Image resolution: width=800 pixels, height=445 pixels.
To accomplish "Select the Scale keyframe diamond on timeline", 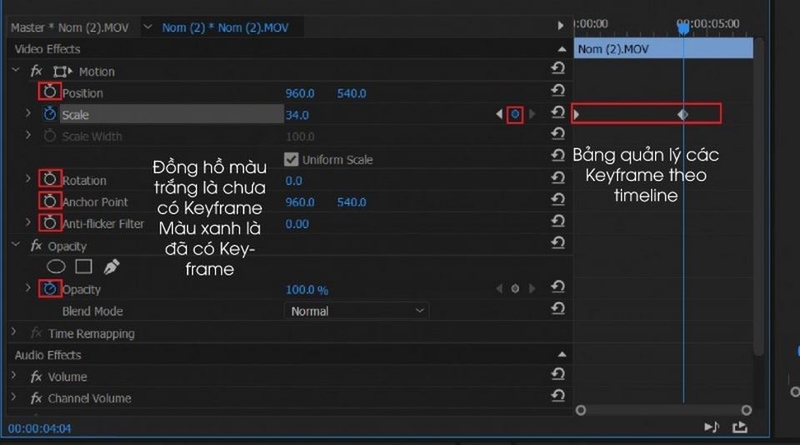I will 683,114.
